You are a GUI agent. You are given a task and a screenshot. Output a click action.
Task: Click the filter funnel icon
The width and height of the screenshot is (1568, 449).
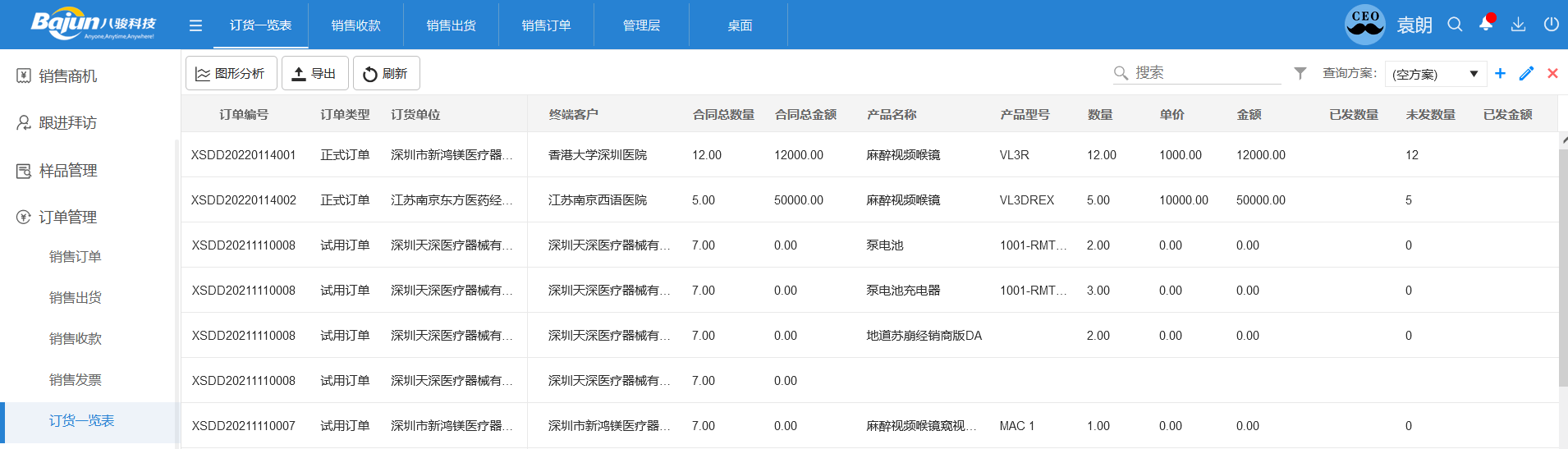1300,73
